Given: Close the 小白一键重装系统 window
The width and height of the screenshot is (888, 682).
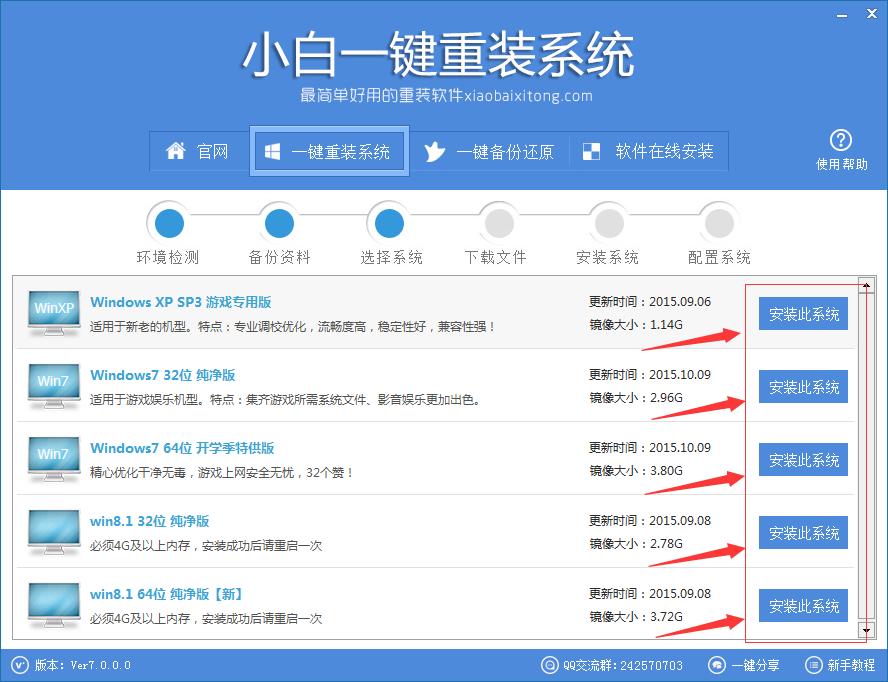Looking at the screenshot, I should [x=872, y=14].
